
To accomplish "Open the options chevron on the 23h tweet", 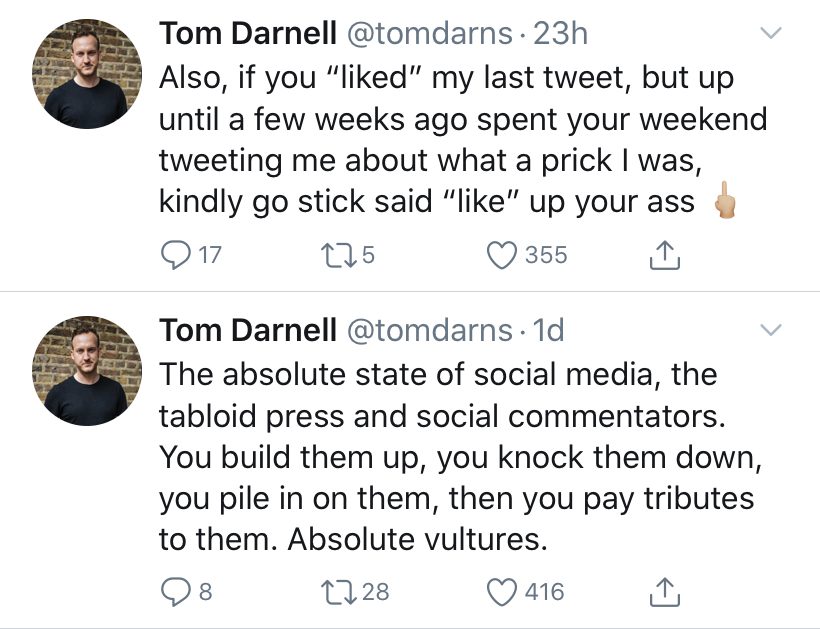I will point(769,33).
